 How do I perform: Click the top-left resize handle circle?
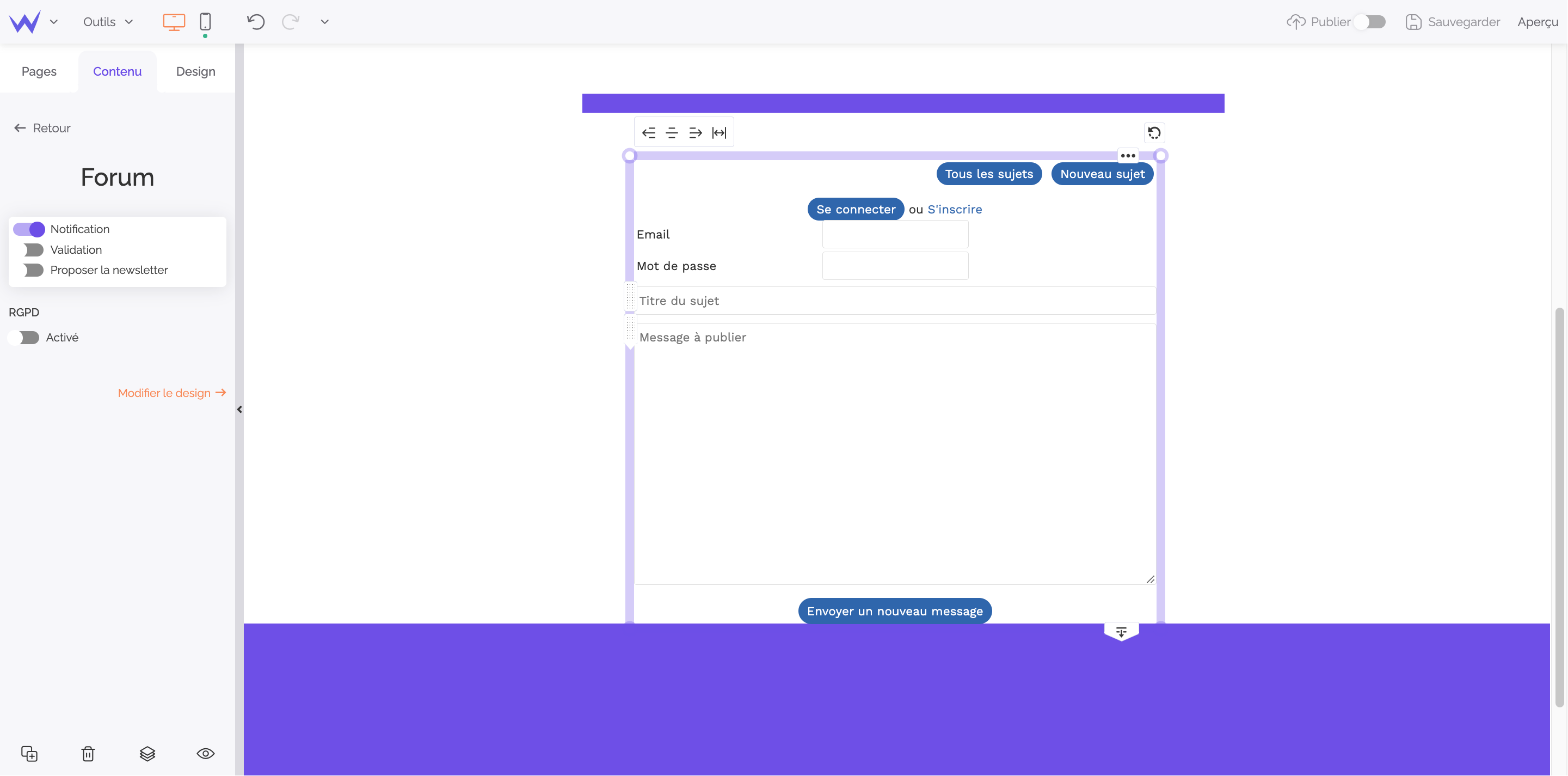click(630, 156)
